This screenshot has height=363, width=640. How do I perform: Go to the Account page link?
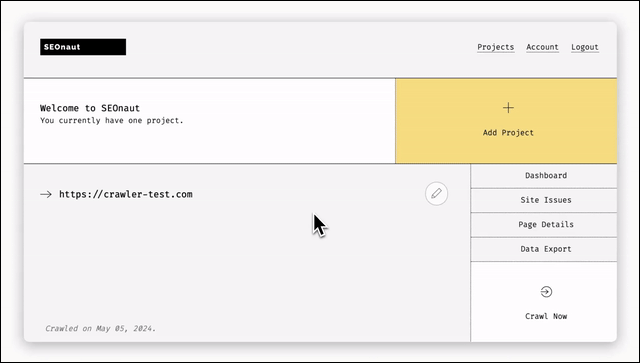(x=542, y=47)
